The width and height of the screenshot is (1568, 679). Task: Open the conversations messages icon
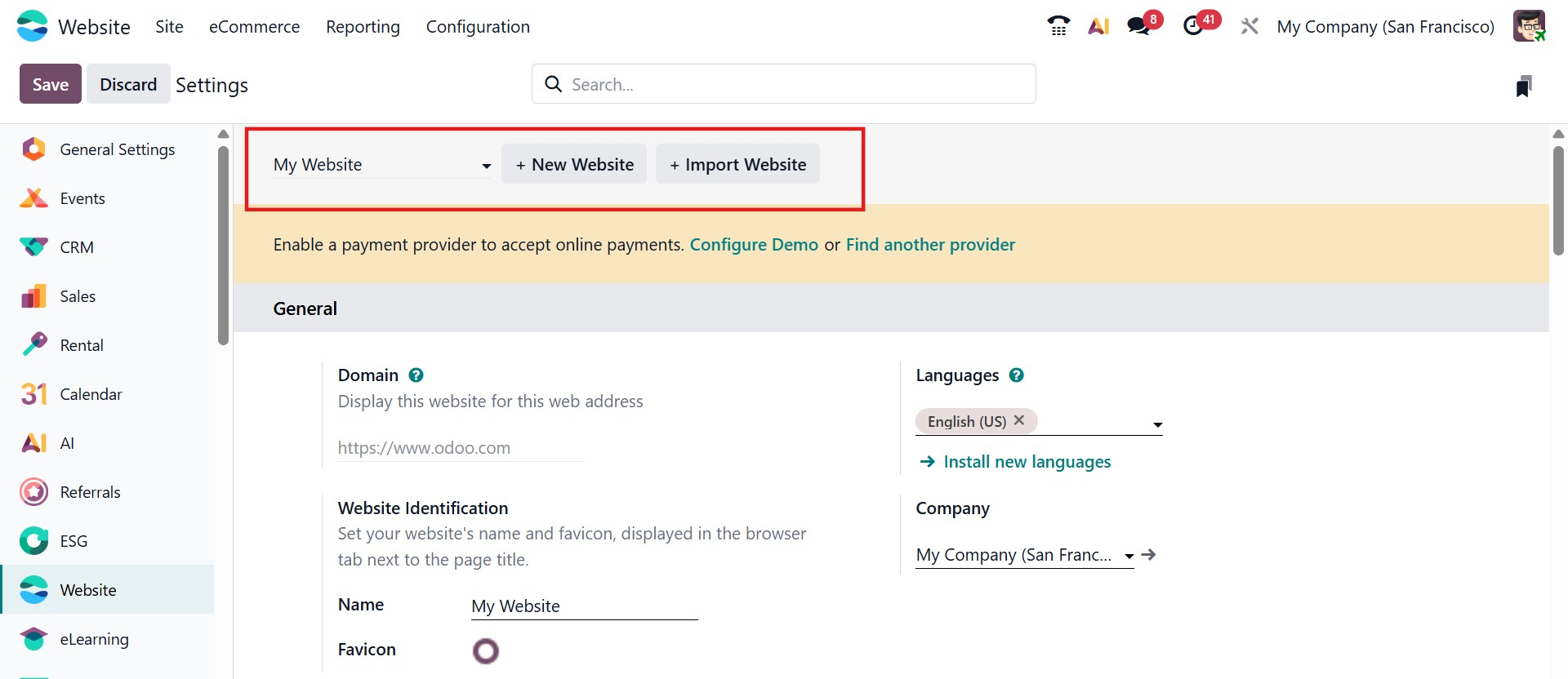(x=1139, y=26)
